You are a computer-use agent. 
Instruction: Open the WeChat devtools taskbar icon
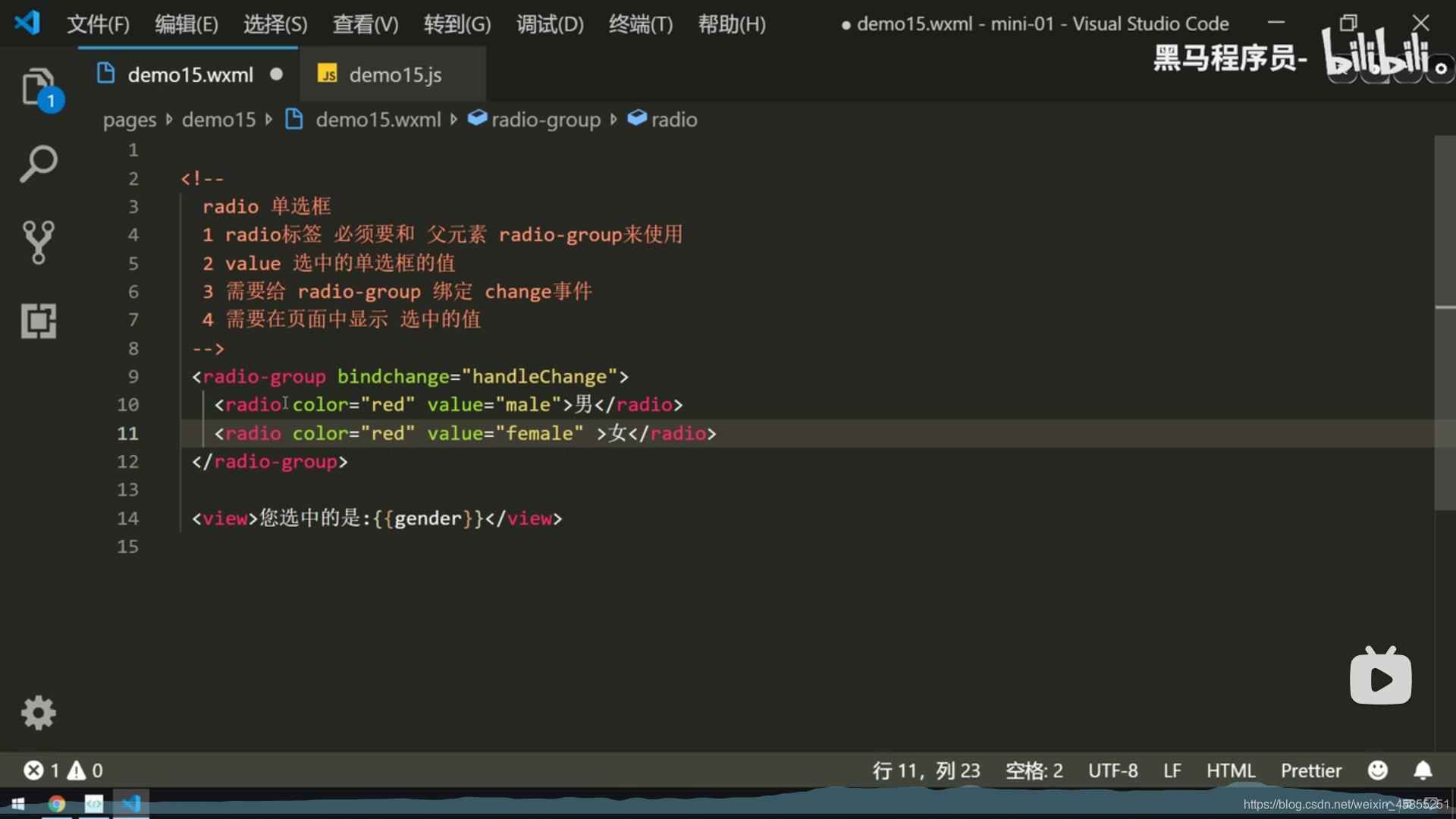94,804
